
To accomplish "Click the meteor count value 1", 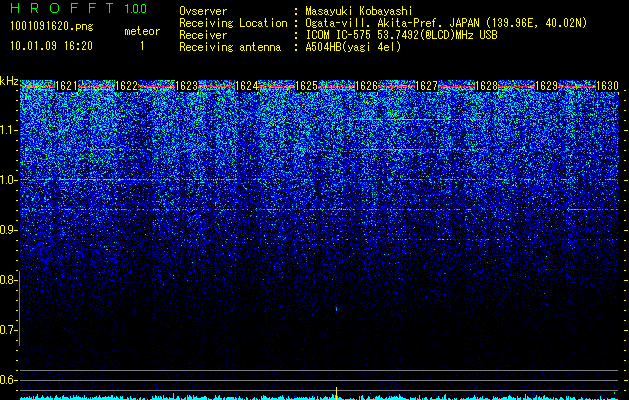I will [x=142, y=46].
